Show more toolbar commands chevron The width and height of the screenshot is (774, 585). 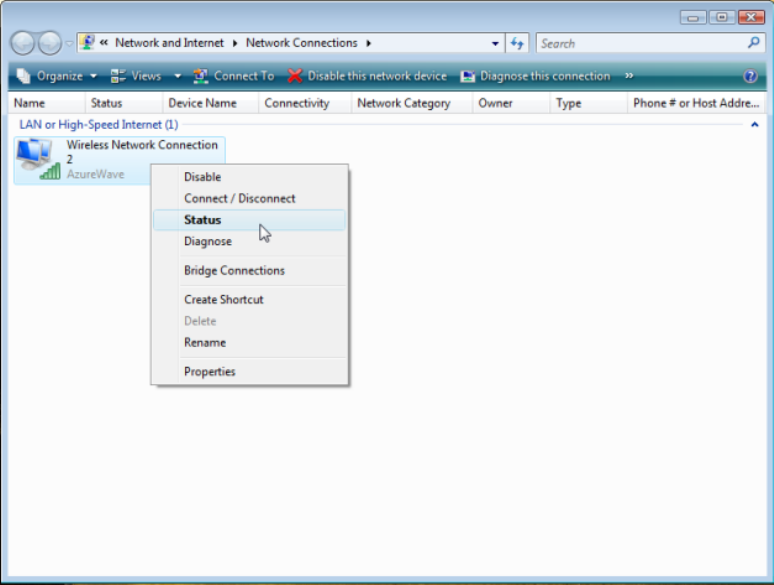pos(629,76)
